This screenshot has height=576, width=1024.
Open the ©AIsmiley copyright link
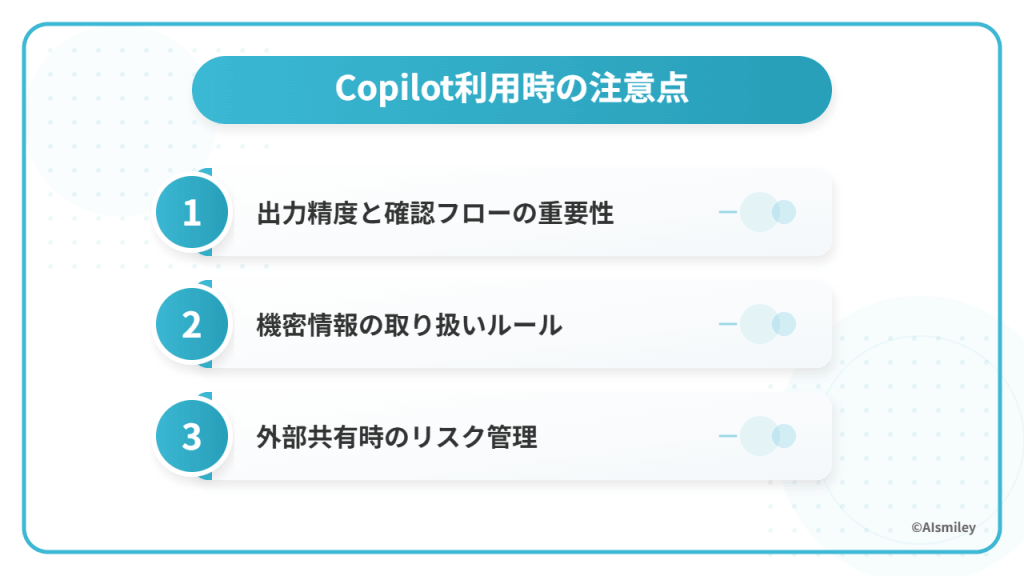point(942,528)
